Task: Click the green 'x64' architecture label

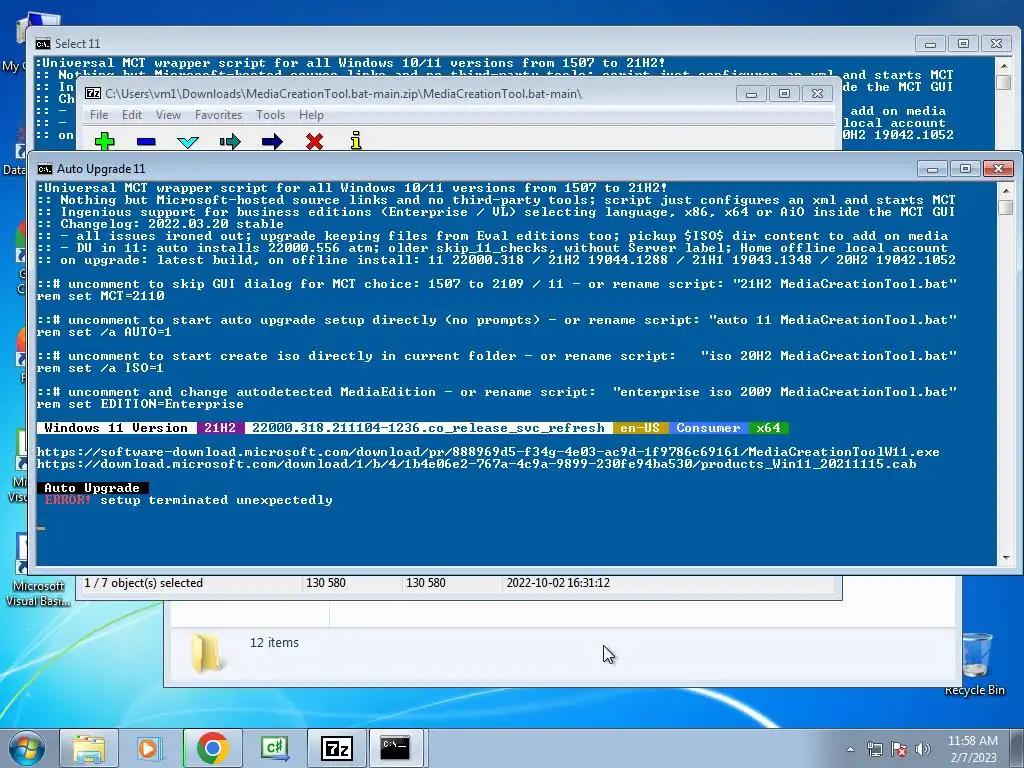Action: 769,428
